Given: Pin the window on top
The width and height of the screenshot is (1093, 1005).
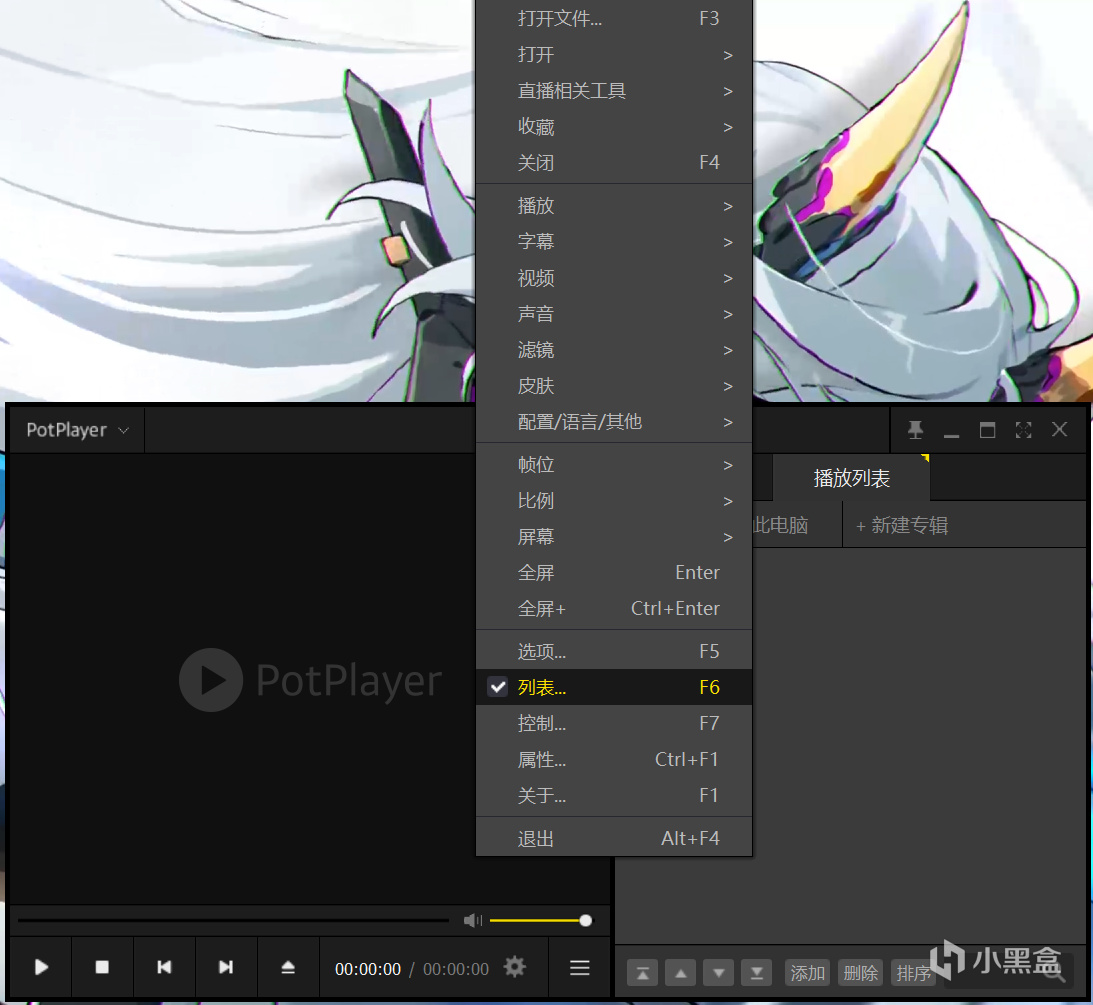Looking at the screenshot, I should click(915, 430).
